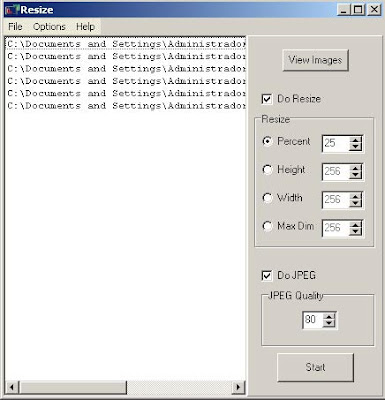
Task: Click the Start button
Action: [315, 367]
